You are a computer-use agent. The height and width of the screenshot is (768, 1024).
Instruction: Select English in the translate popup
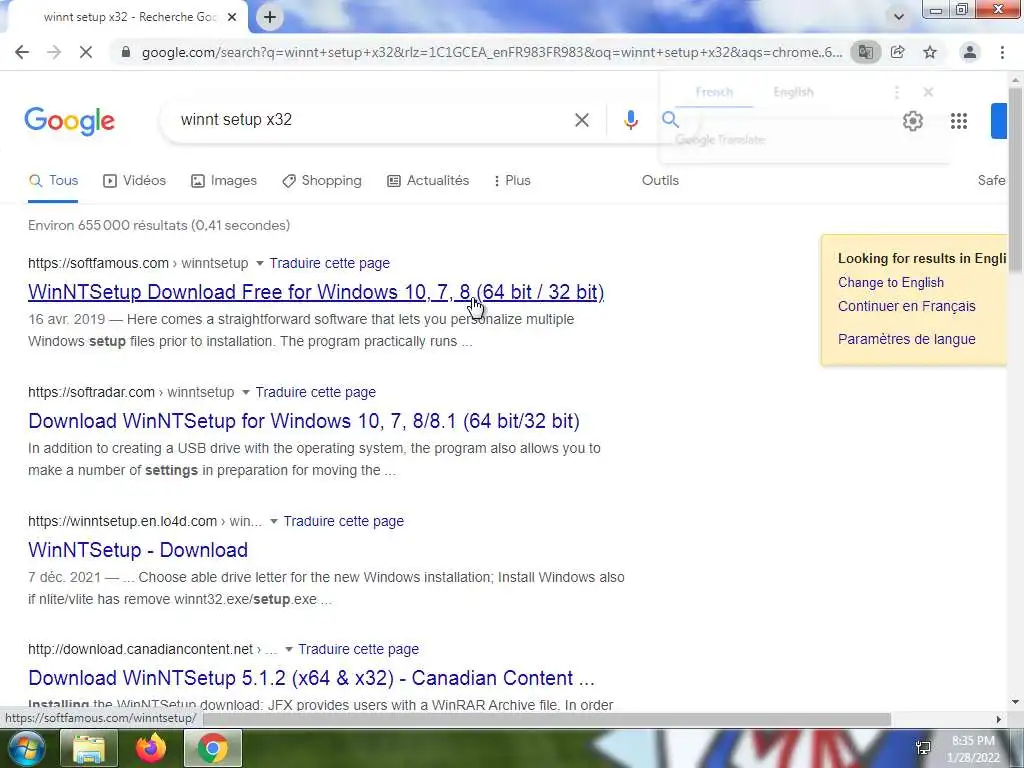coord(793,92)
